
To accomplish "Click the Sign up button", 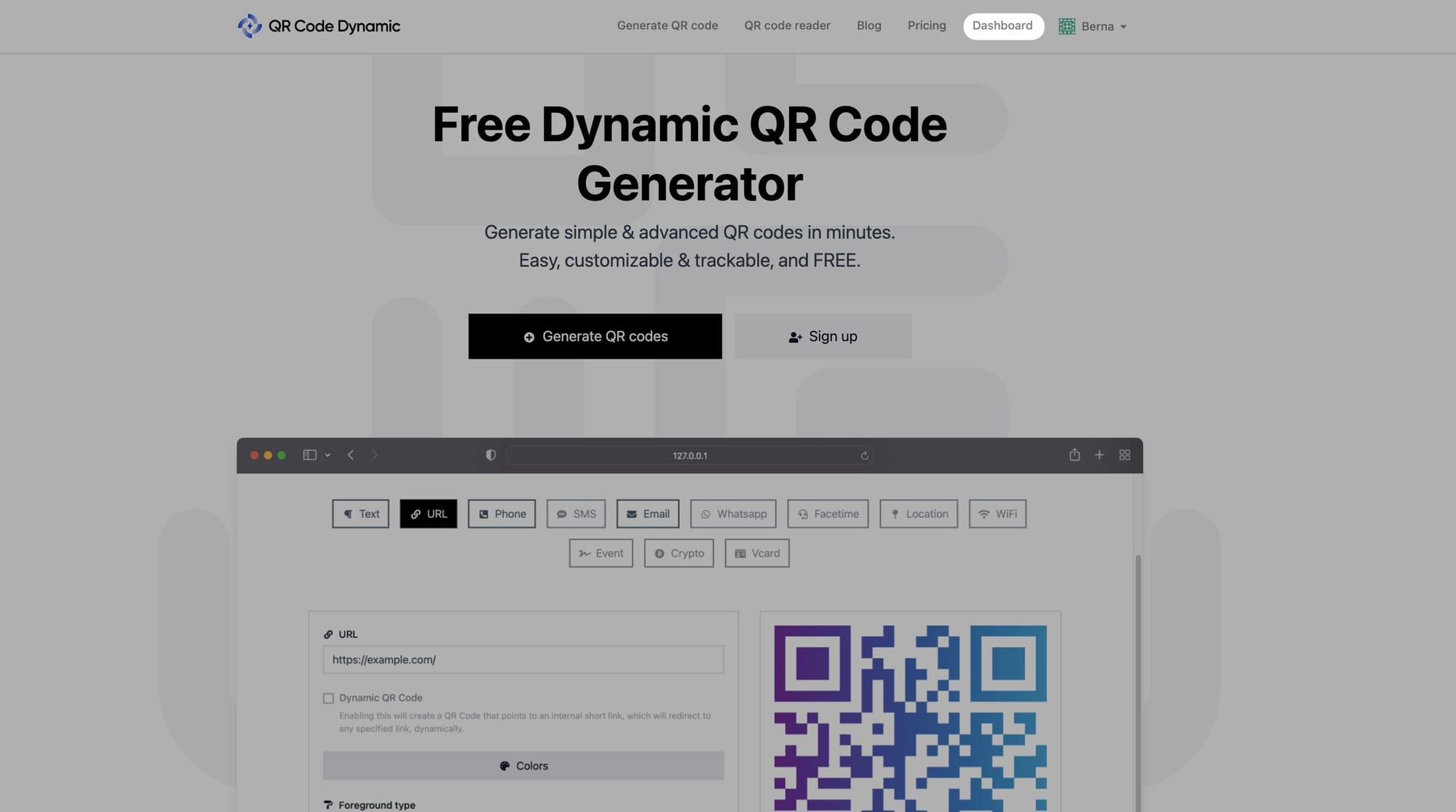I will point(822,336).
